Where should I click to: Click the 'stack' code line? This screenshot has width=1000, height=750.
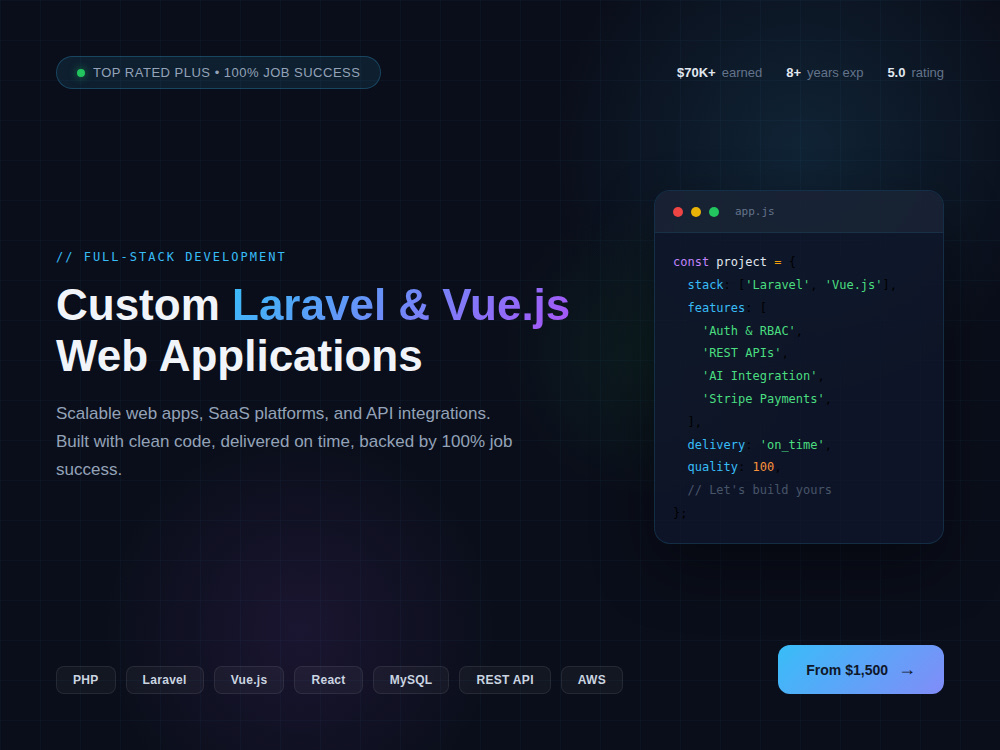[x=791, y=285]
